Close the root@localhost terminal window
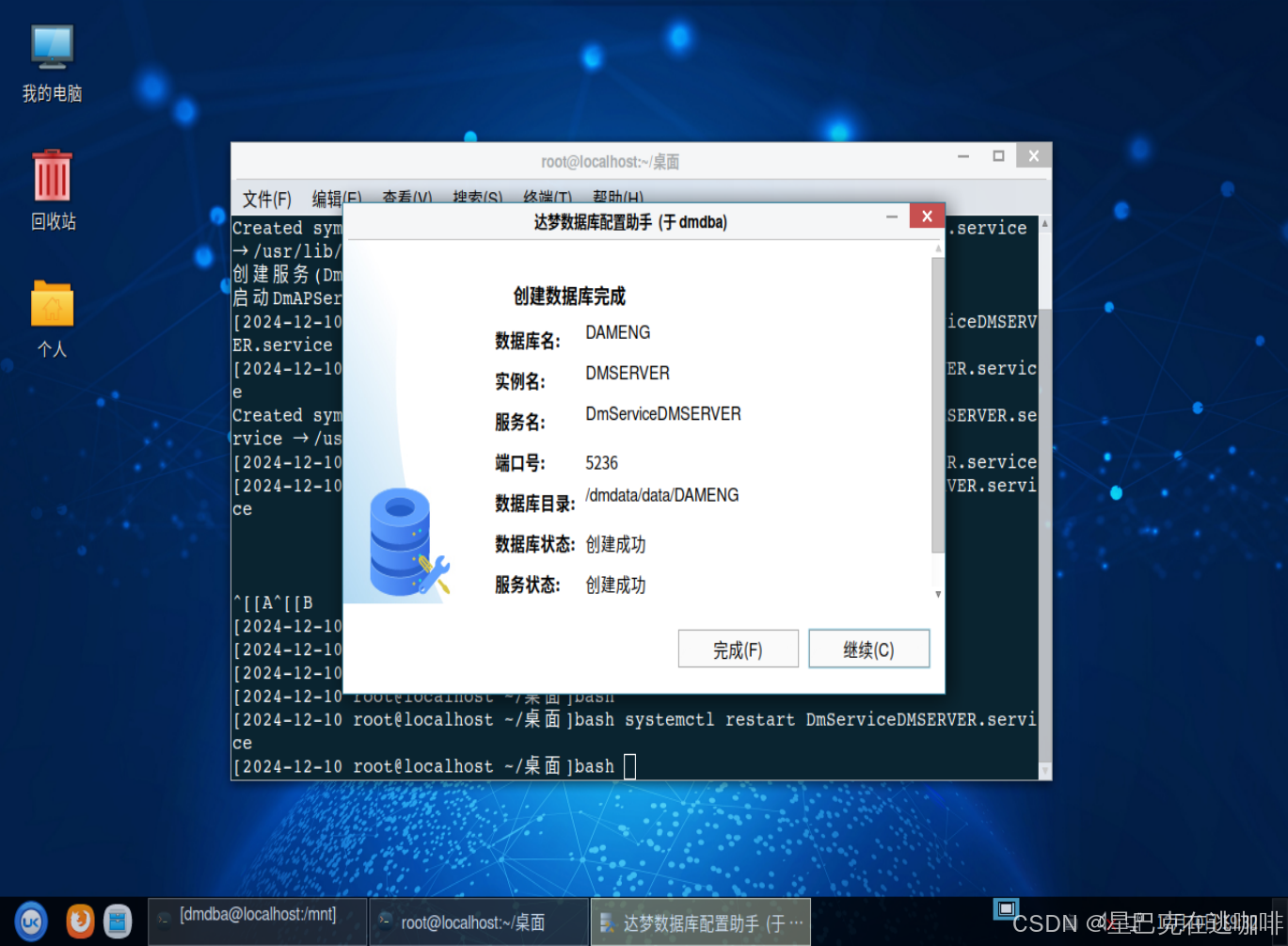The width and height of the screenshot is (1288, 946). [1034, 156]
